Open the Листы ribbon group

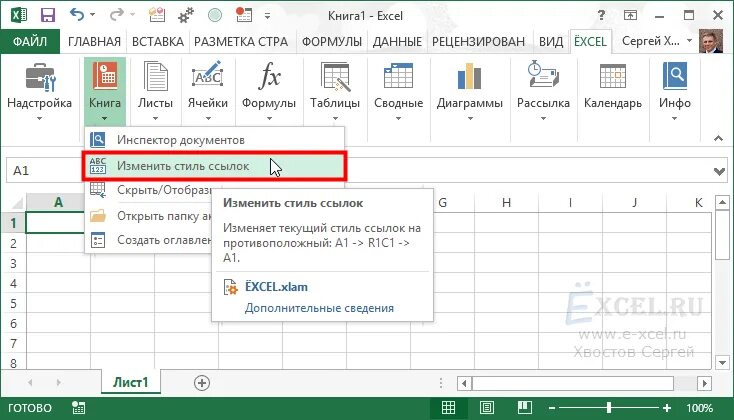coord(155,92)
